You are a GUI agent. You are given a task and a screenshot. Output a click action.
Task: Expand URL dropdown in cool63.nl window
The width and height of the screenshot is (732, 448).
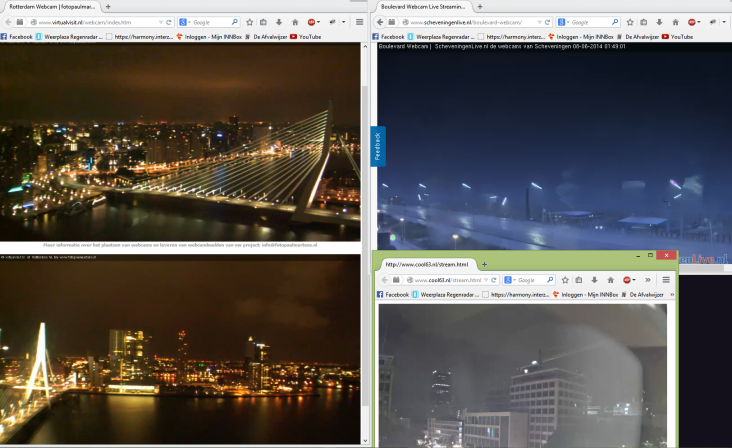pyautogui.click(x=486, y=280)
